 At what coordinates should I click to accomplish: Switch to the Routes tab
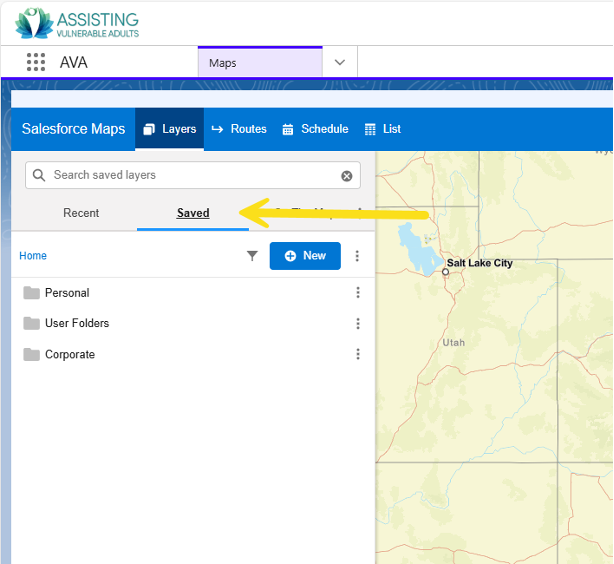(239, 129)
